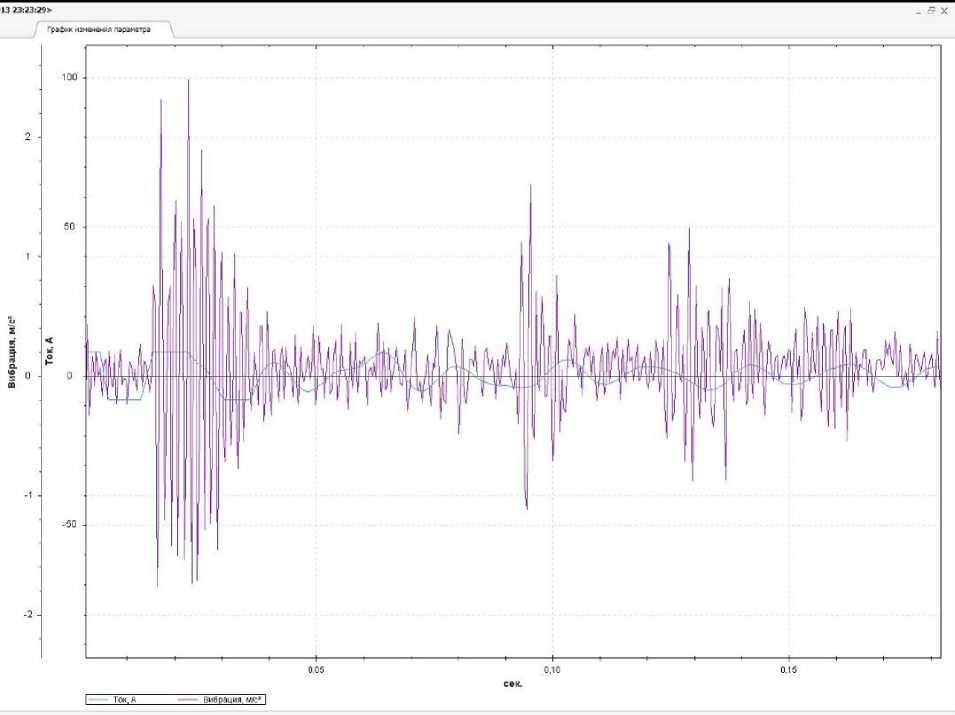Restore the inner chart window
The height and width of the screenshot is (715, 955).
[931, 10]
